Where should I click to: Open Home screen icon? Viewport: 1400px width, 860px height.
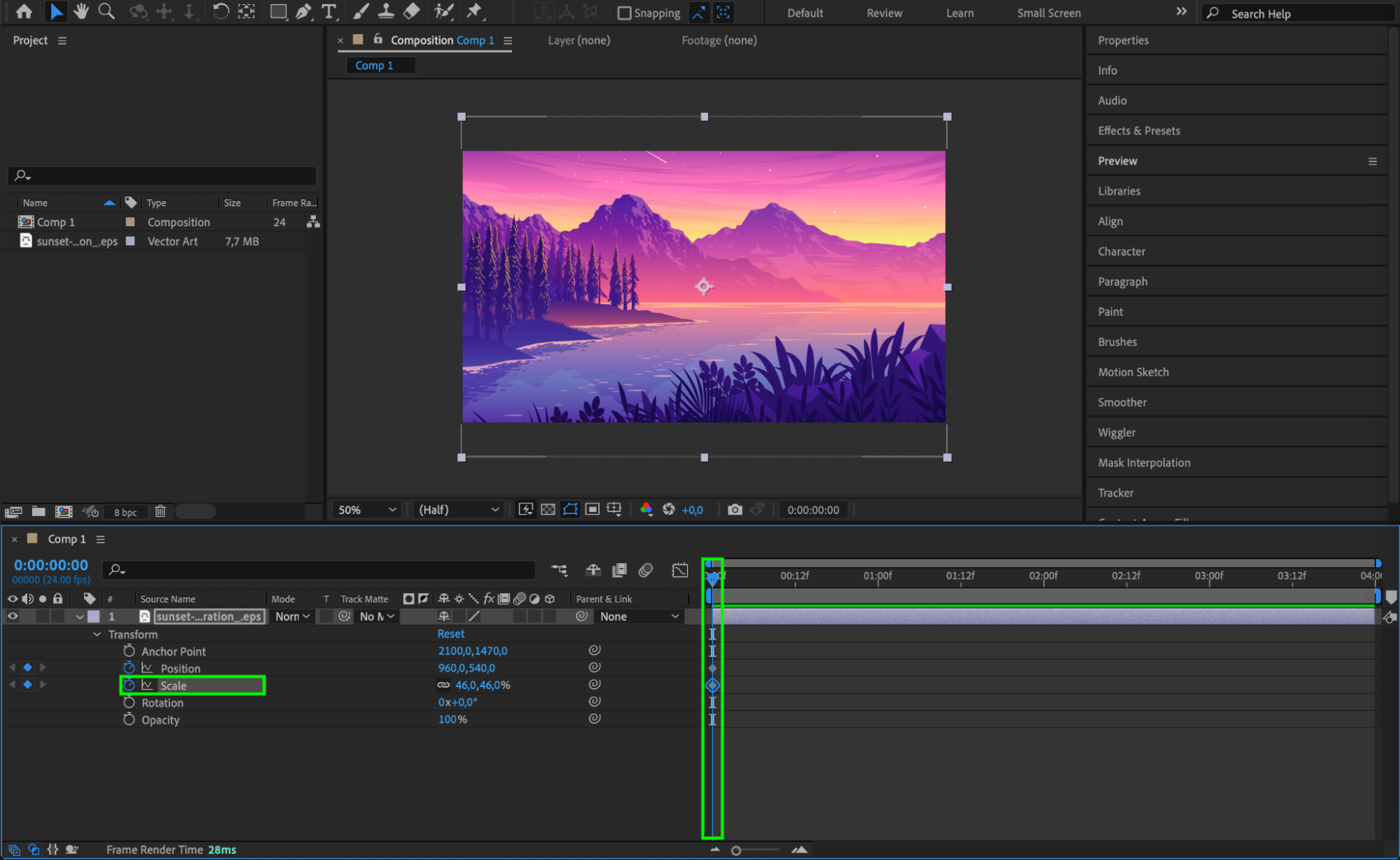coord(24,11)
